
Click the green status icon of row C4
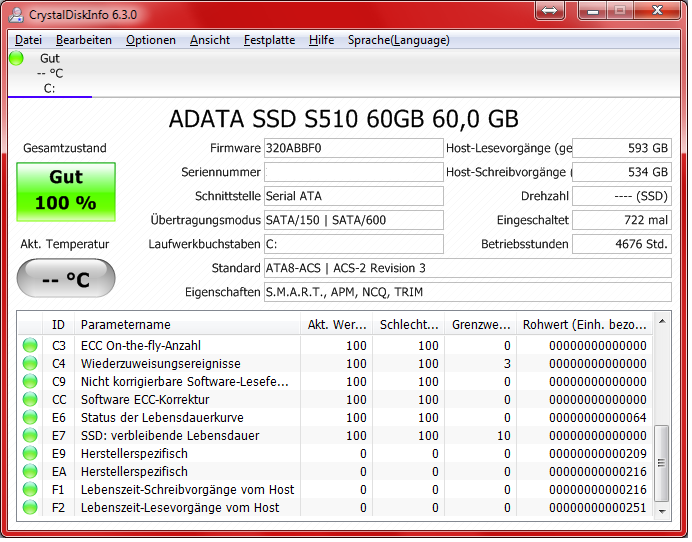[x=30, y=363]
